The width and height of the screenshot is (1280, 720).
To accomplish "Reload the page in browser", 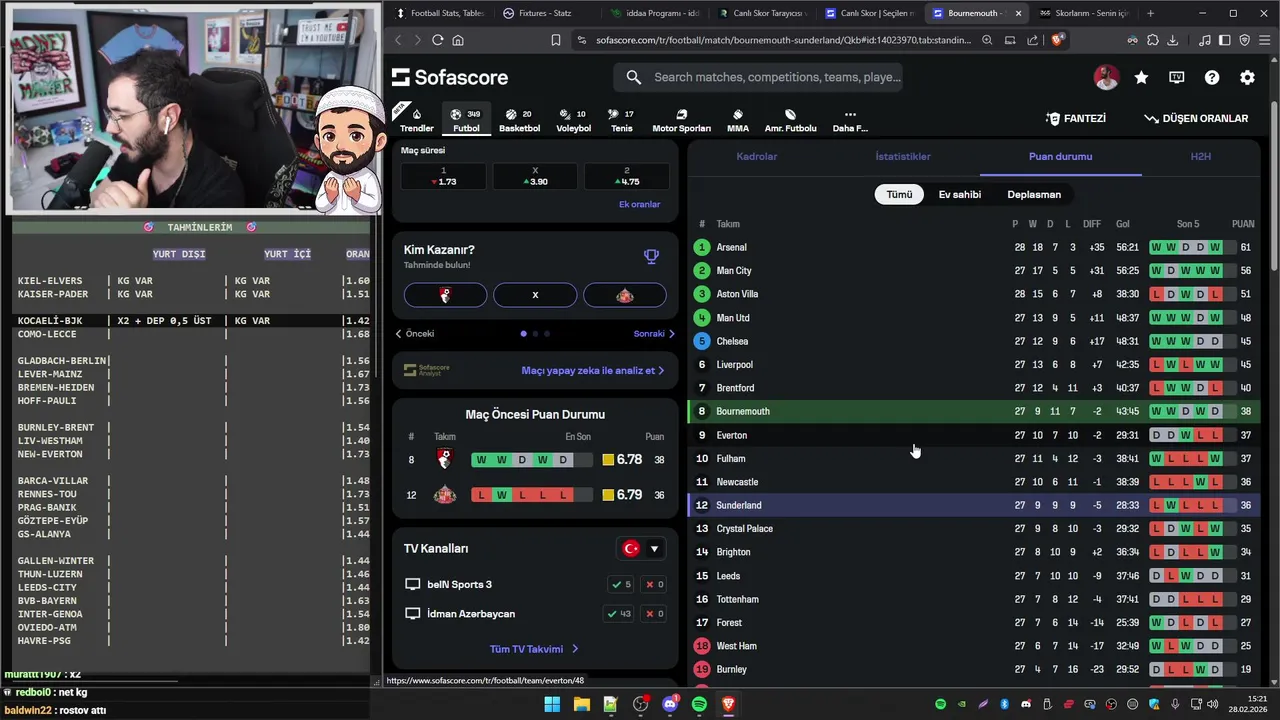I will tap(437, 40).
